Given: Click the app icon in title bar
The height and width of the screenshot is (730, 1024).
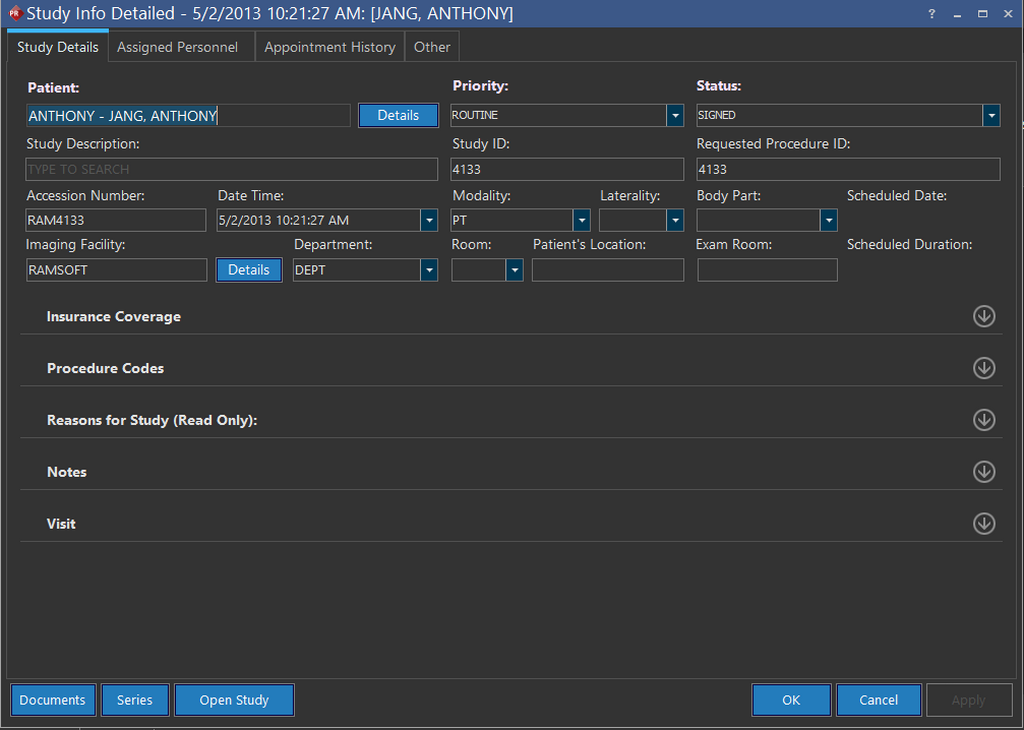Looking at the screenshot, I should 14,14.
